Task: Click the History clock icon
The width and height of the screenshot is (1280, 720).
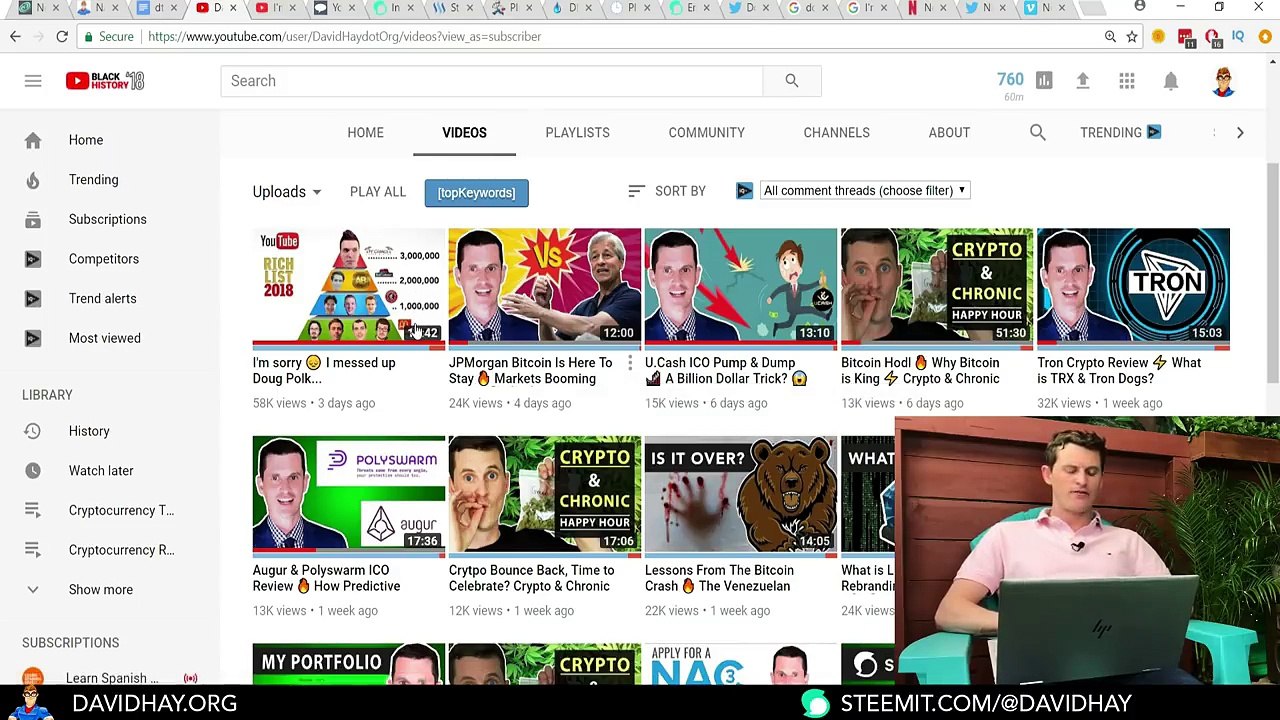Action: [x=33, y=431]
